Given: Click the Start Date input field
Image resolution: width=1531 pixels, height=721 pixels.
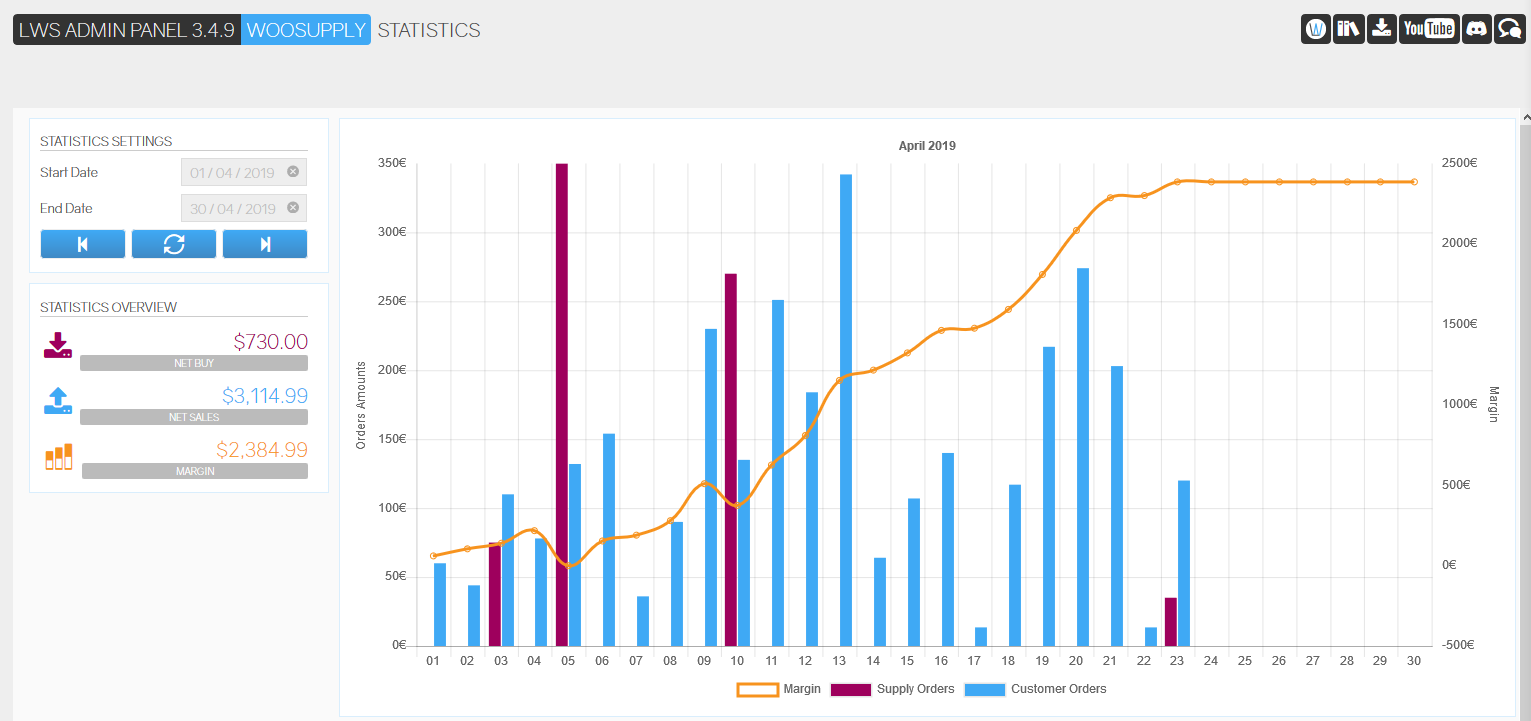Looking at the screenshot, I should [244, 172].
